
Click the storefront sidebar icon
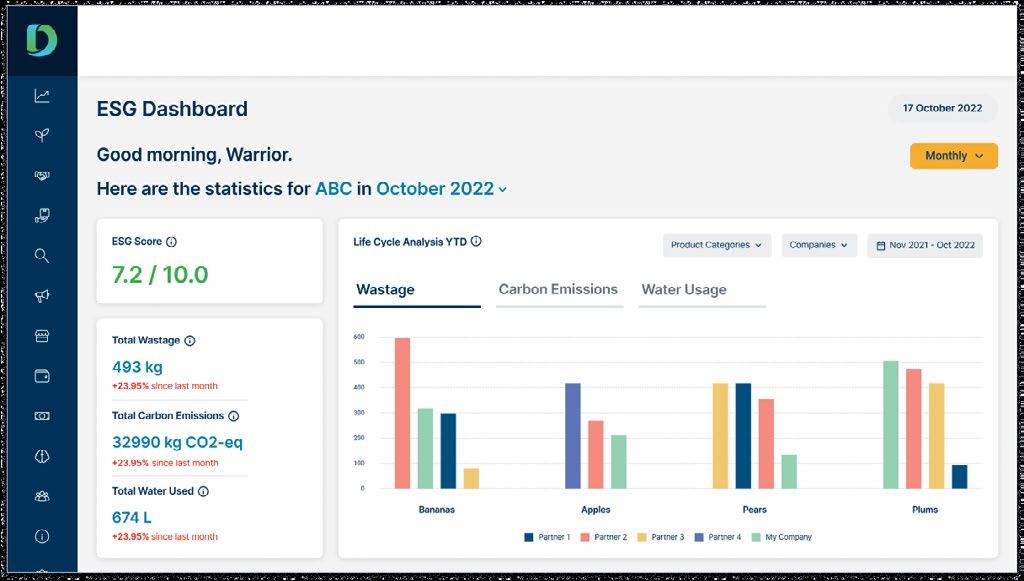coord(41,336)
